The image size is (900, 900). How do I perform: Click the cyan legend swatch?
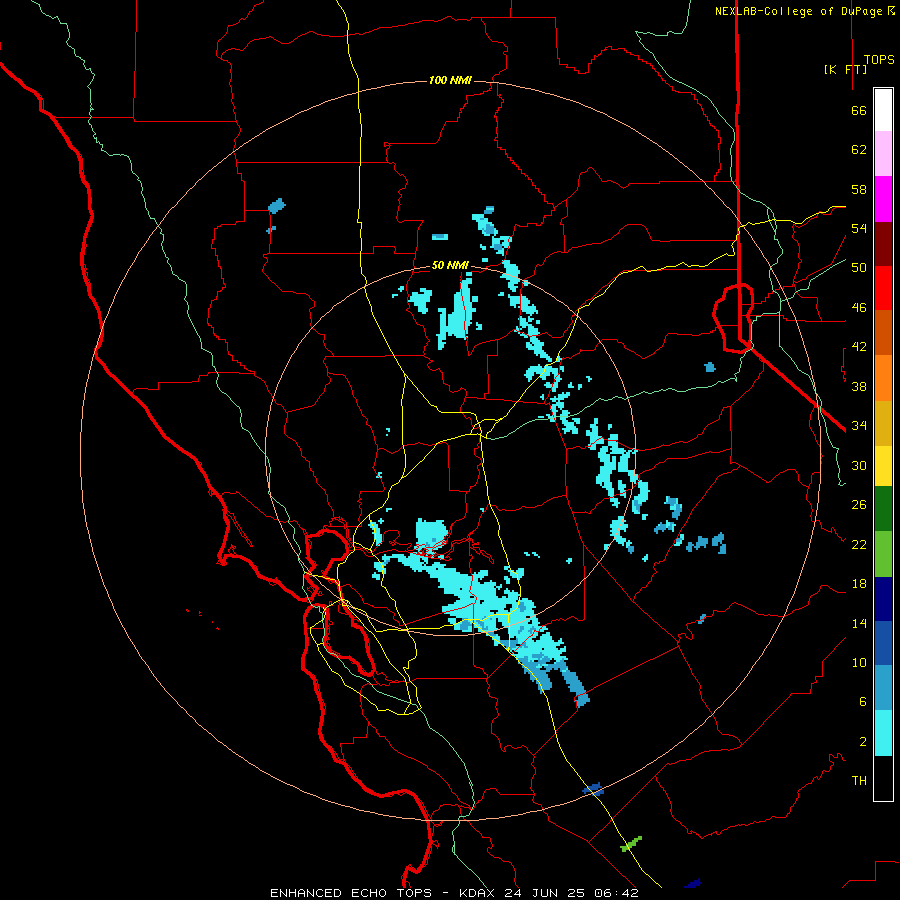click(883, 733)
